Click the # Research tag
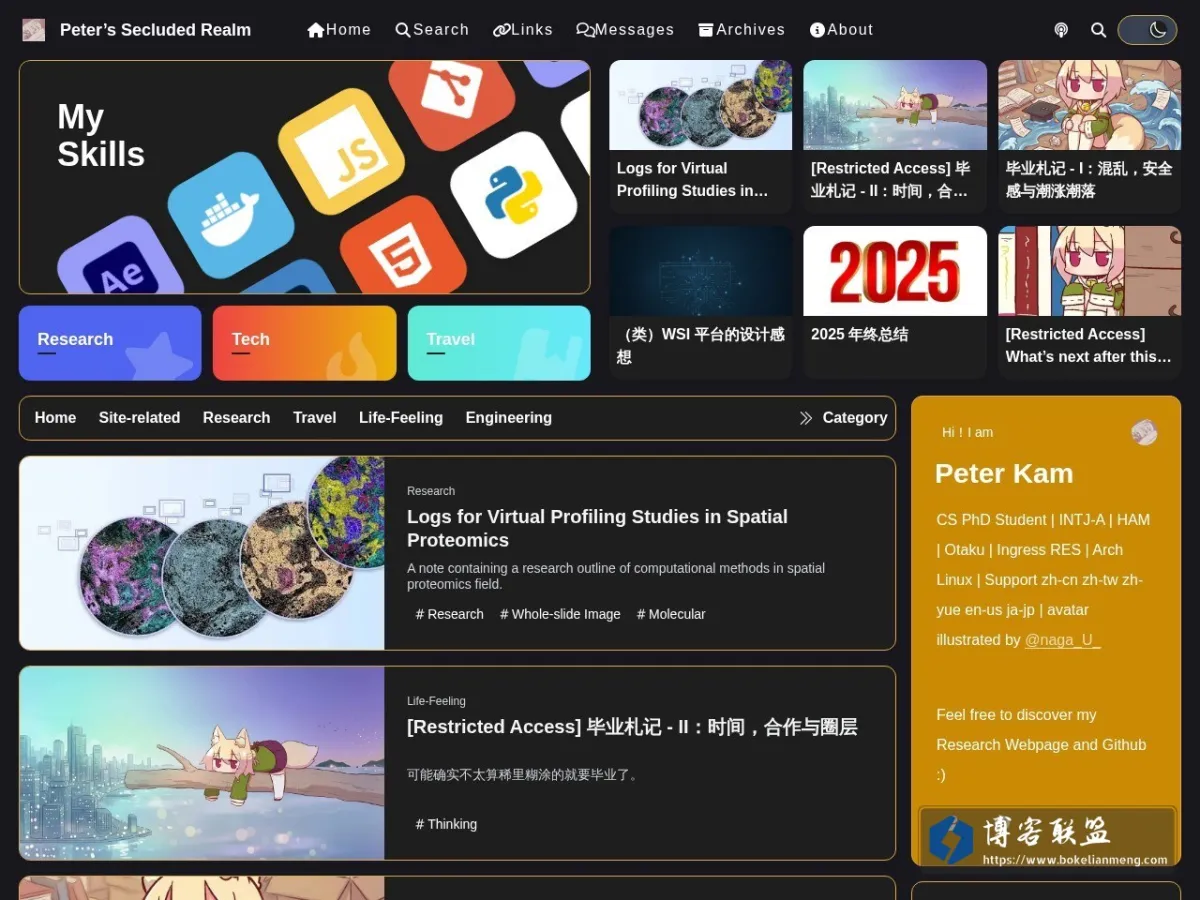Image resolution: width=1200 pixels, height=900 pixels. pyautogui.click(x=449, y=614)
